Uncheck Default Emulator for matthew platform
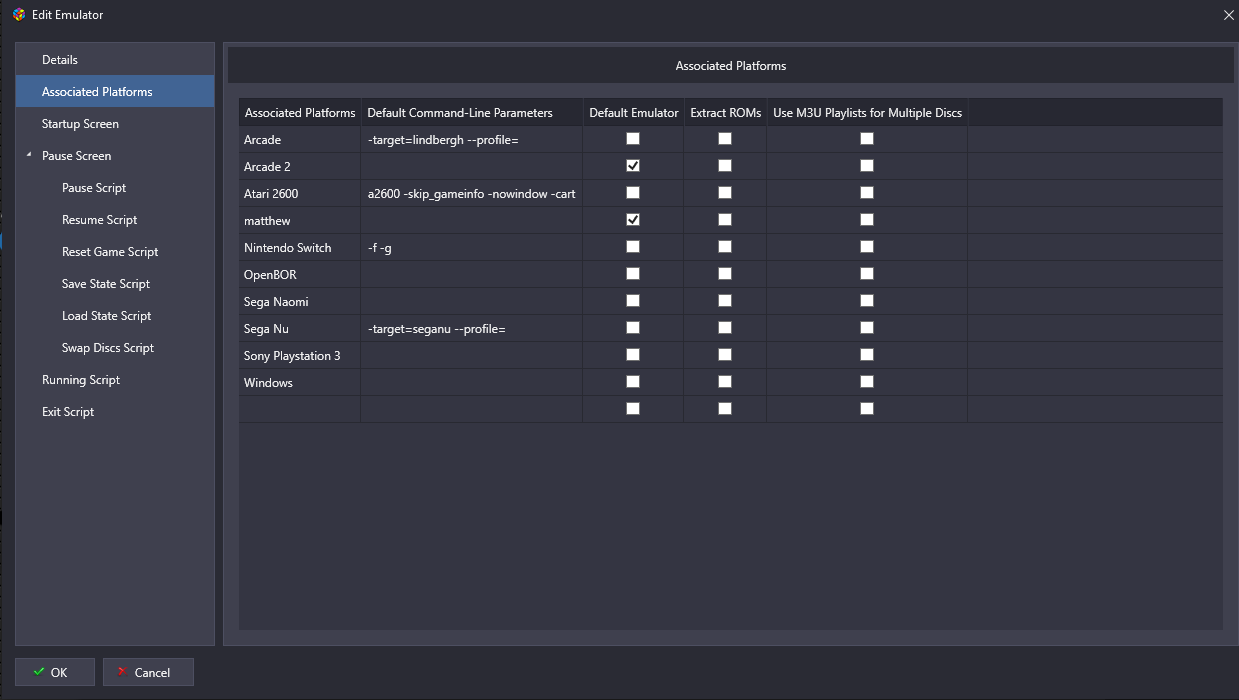 point(633,220)
